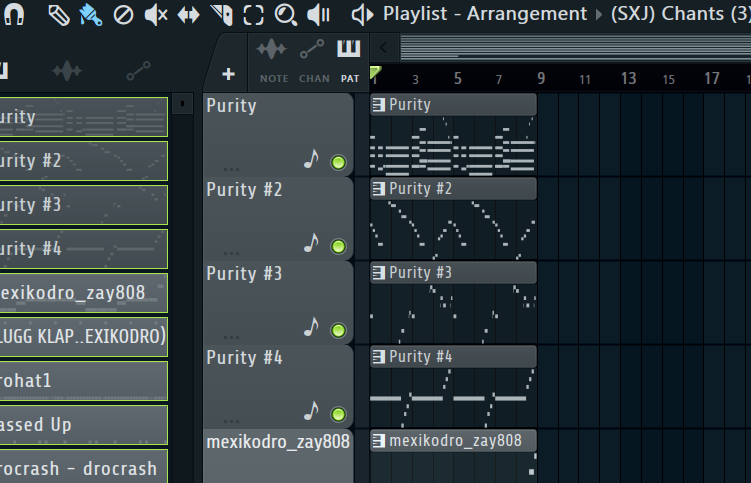The height and width of the screenshot is (483, 751).
Task: Mute the Purity track
Action: 339,162
